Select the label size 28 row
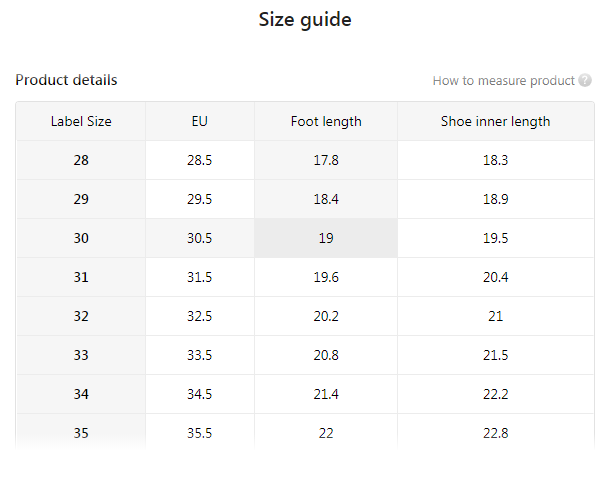The width and height of the screenshot is (612, 490). point(81,160)
